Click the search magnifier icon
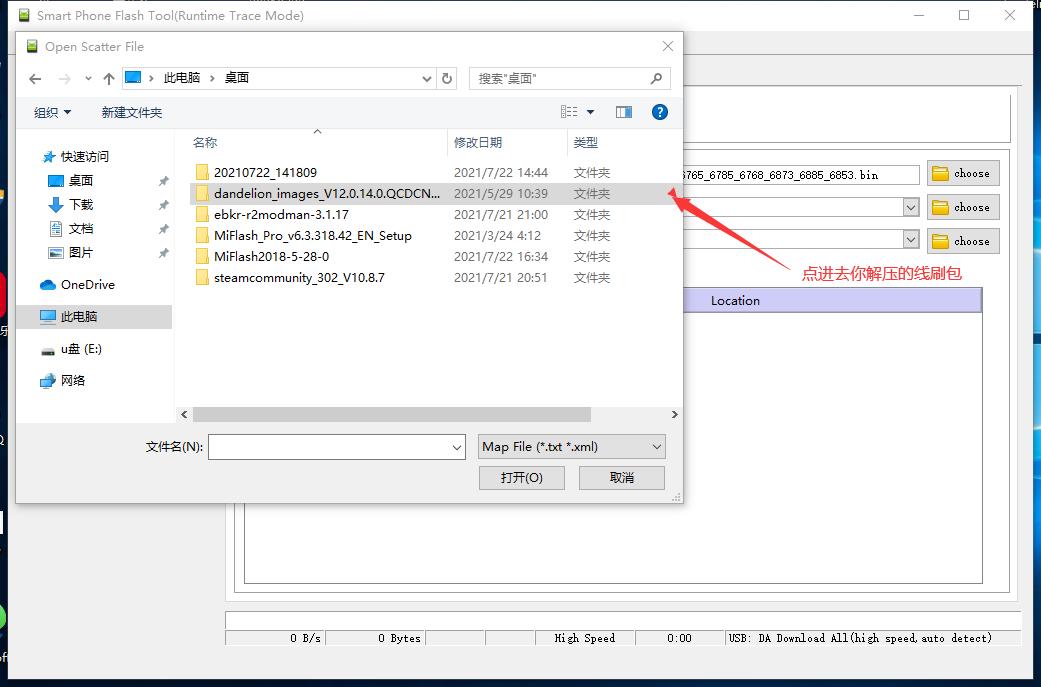This screenshot has width=1041, height=687. (656, 78)
